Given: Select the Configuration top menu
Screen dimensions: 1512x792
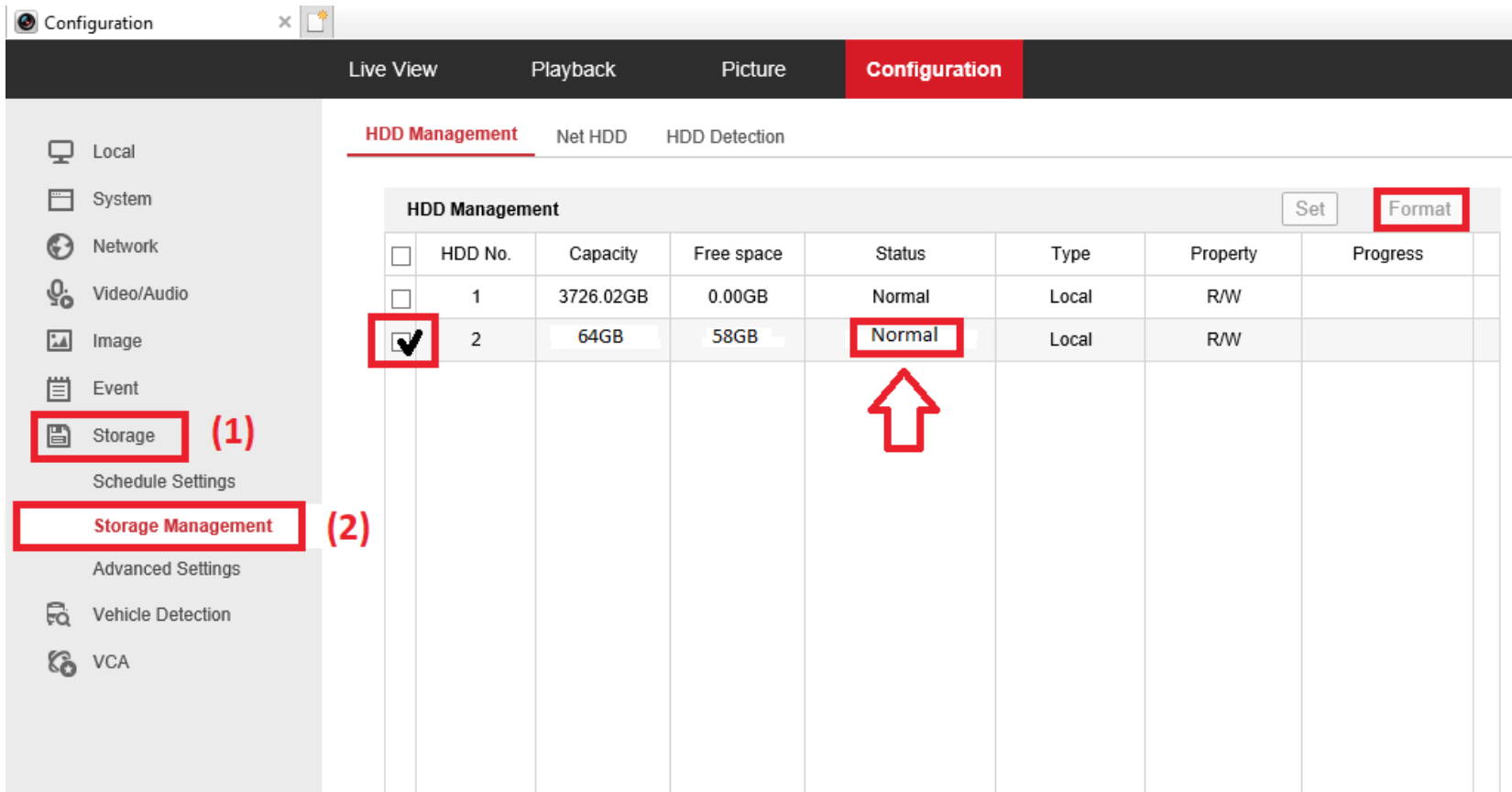Looking at the screenshot, I should (934, 70).
